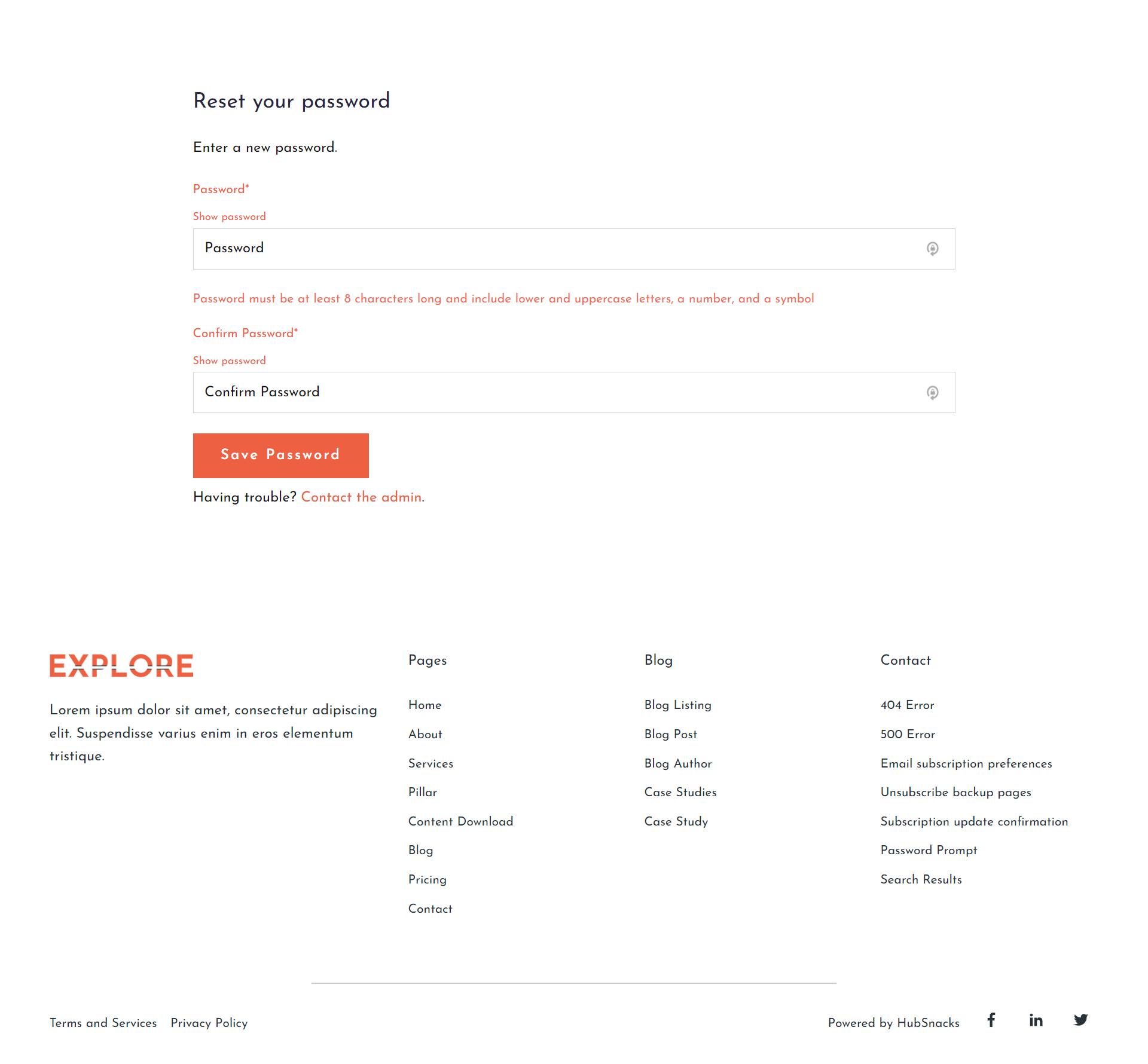Click the EXPLORE logo in footer
The height and width of the screenshot is (1064, 1148).
point(121,665)
